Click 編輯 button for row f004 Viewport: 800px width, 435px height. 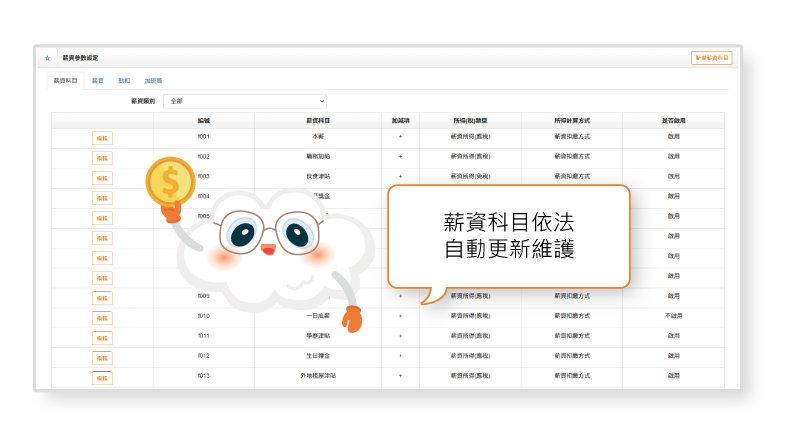103,198
